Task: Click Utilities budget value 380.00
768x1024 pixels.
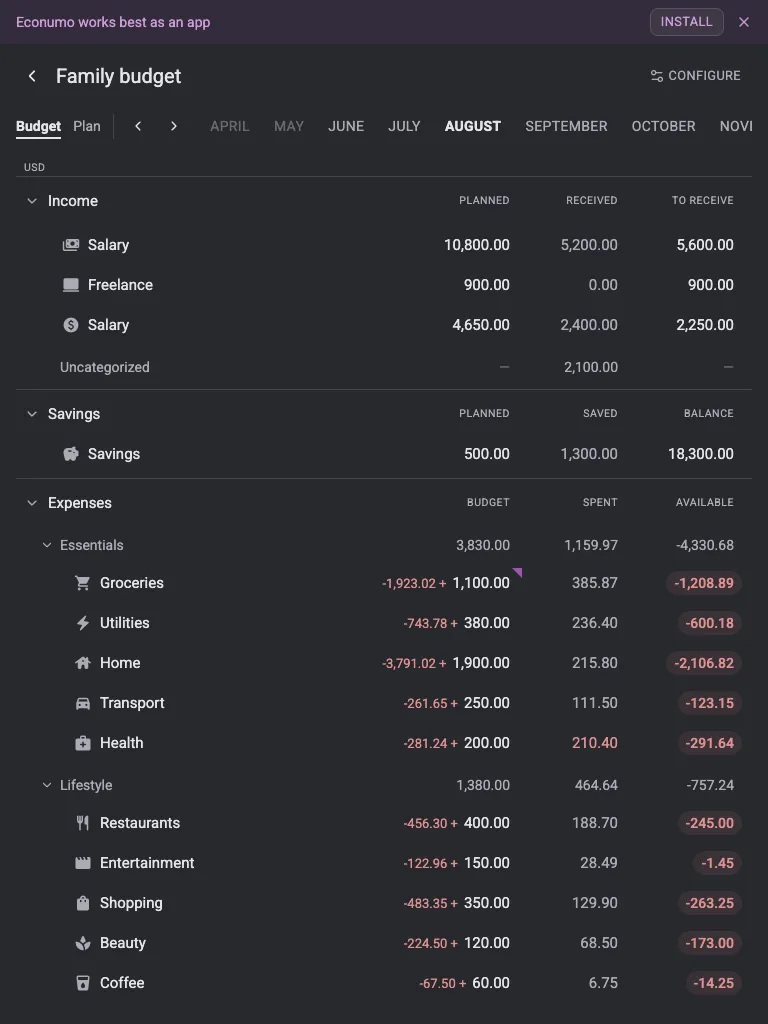Action: pyautogui.click(x=487, y=623)
